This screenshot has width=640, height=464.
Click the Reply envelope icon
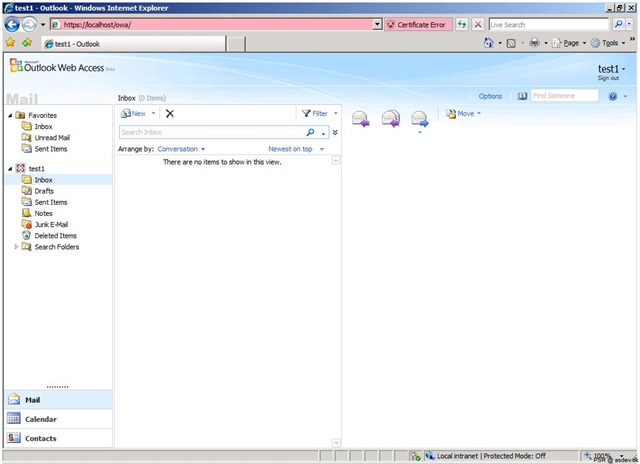pos(360,118)
